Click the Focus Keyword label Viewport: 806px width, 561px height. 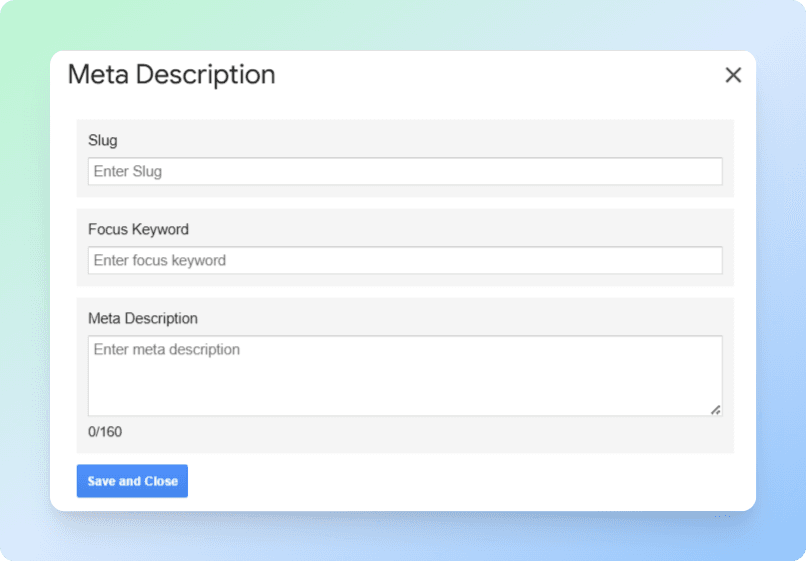coord(138,229)
